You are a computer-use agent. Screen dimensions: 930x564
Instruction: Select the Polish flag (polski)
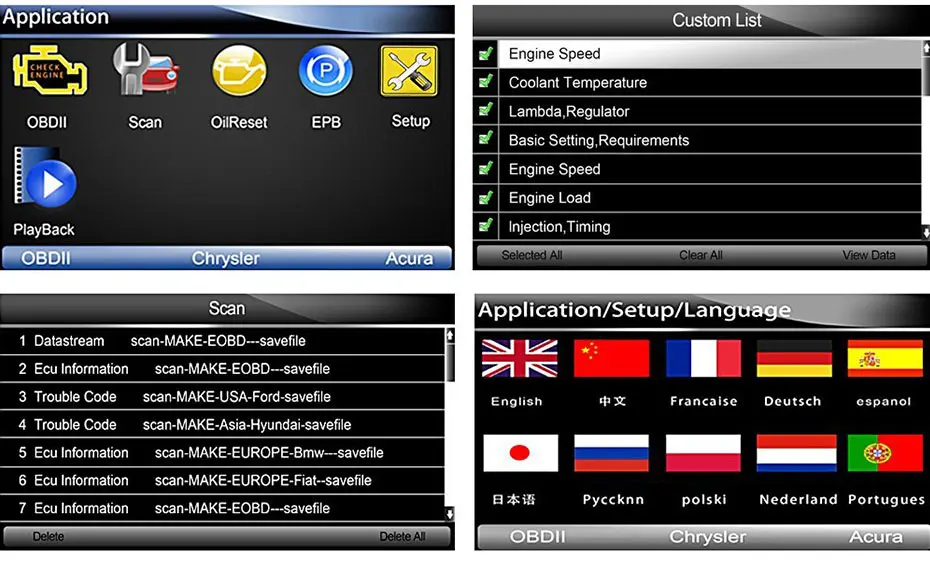coord(703,453)
